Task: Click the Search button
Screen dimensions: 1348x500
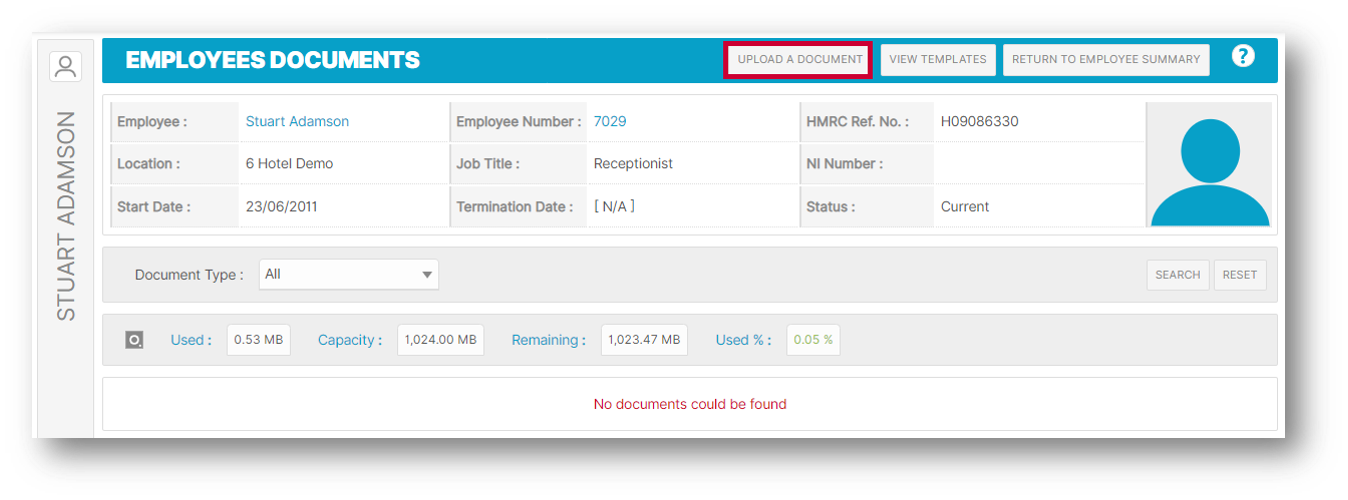Action: pos(1177,275)
